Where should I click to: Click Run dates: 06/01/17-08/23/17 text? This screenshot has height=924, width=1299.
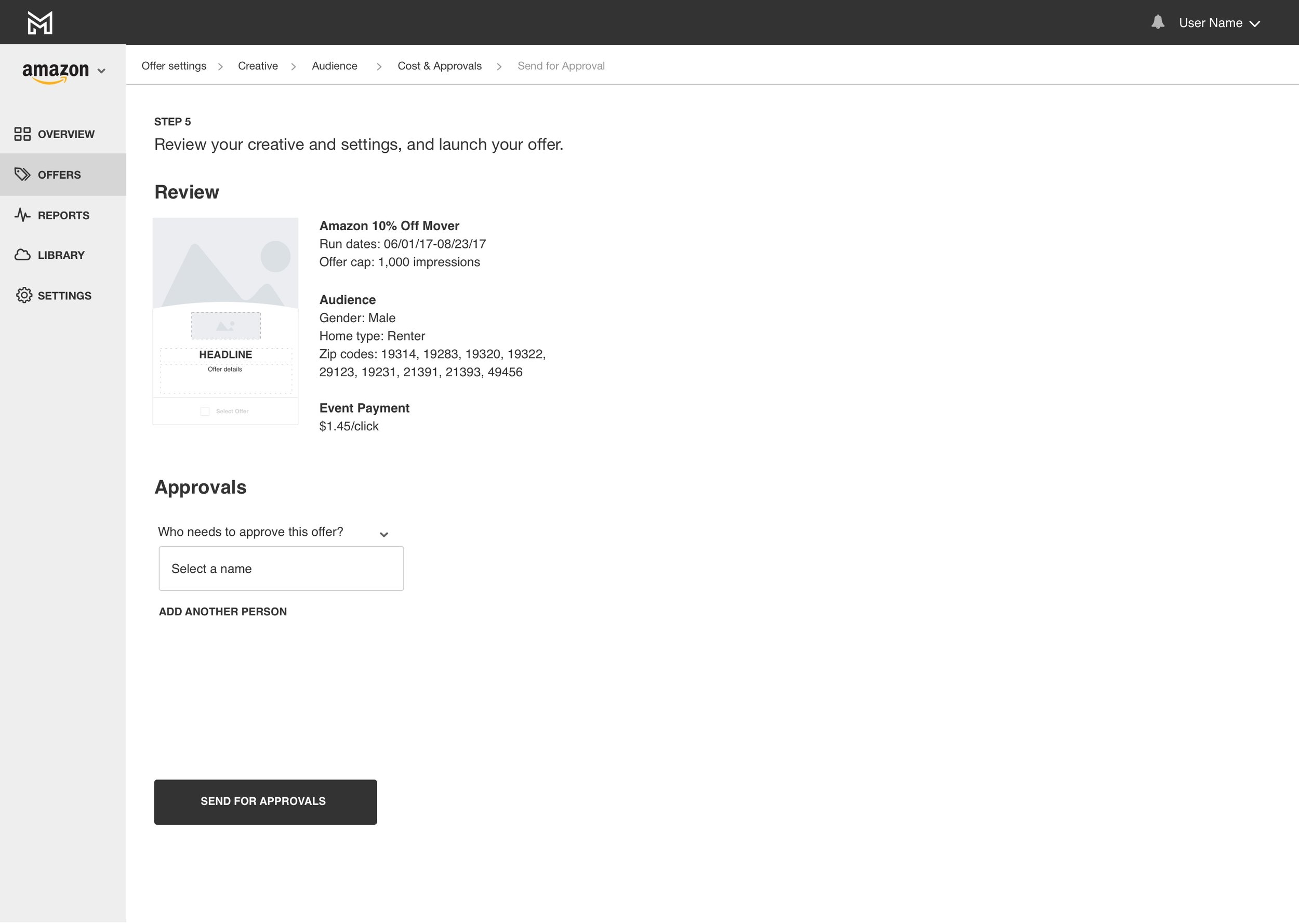(x=403, y=244)
